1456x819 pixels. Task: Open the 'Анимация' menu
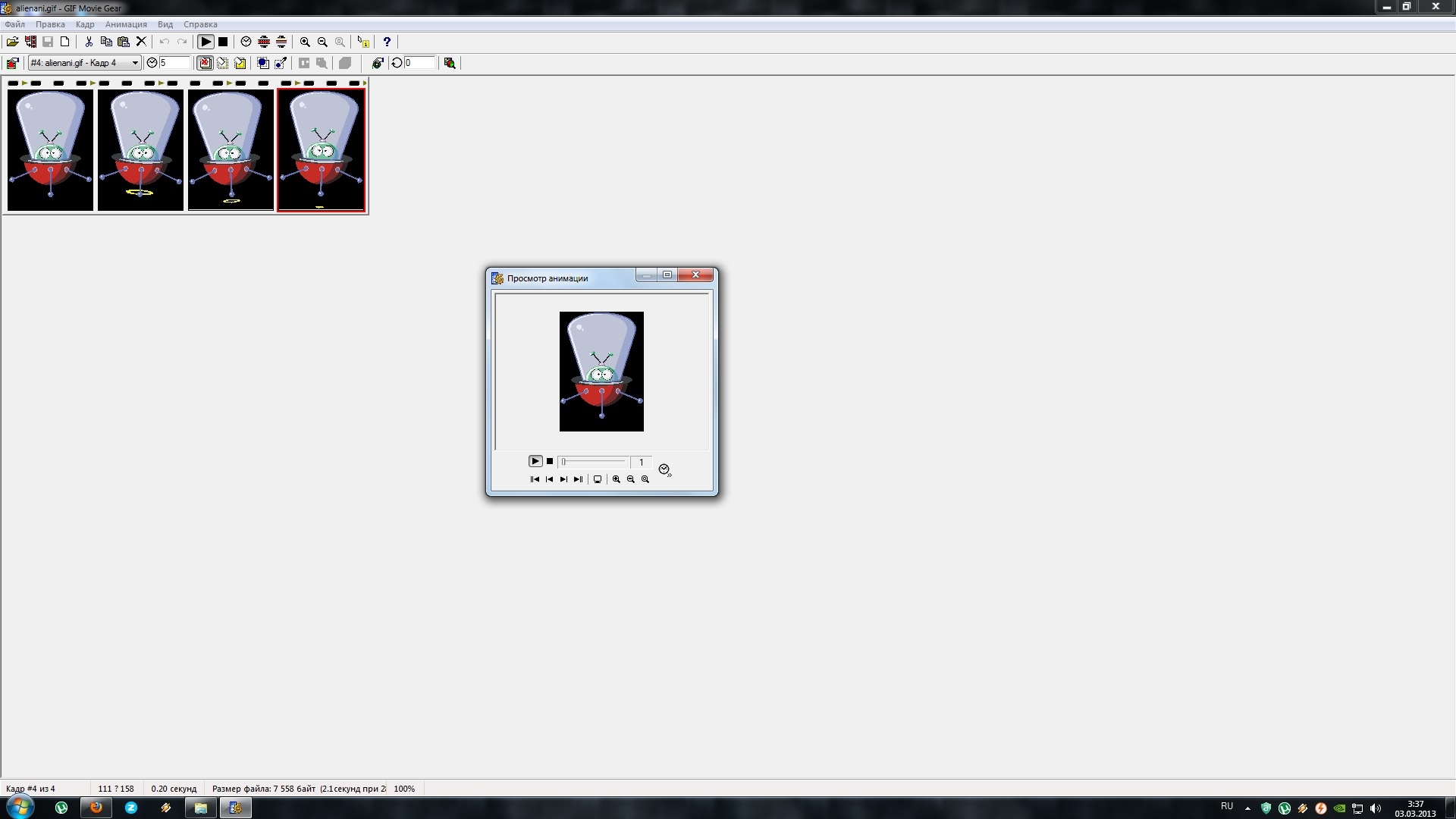click(126, 24)
